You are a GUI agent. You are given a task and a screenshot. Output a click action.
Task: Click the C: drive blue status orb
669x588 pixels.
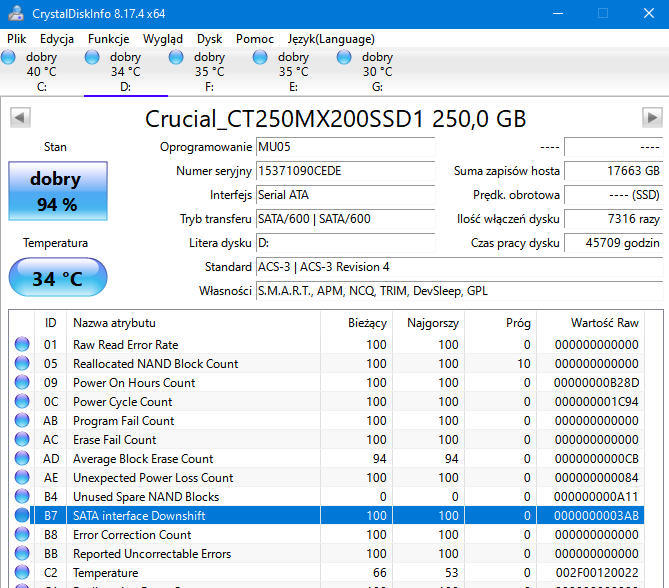pyautogui.click(x=8, y=57)
